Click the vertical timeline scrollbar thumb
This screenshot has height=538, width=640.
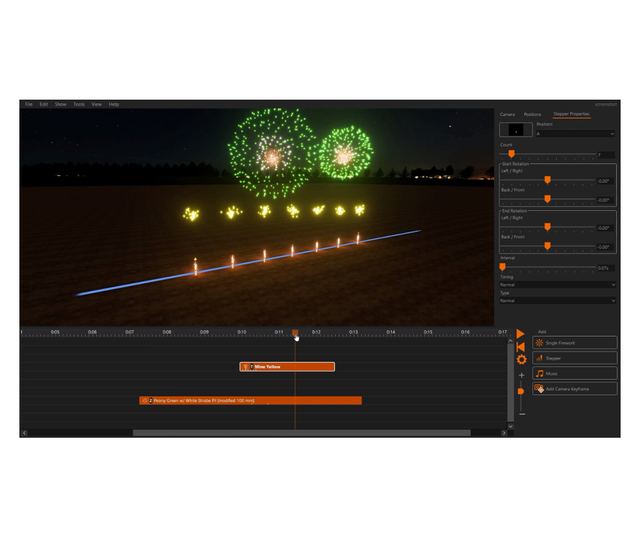510,382
